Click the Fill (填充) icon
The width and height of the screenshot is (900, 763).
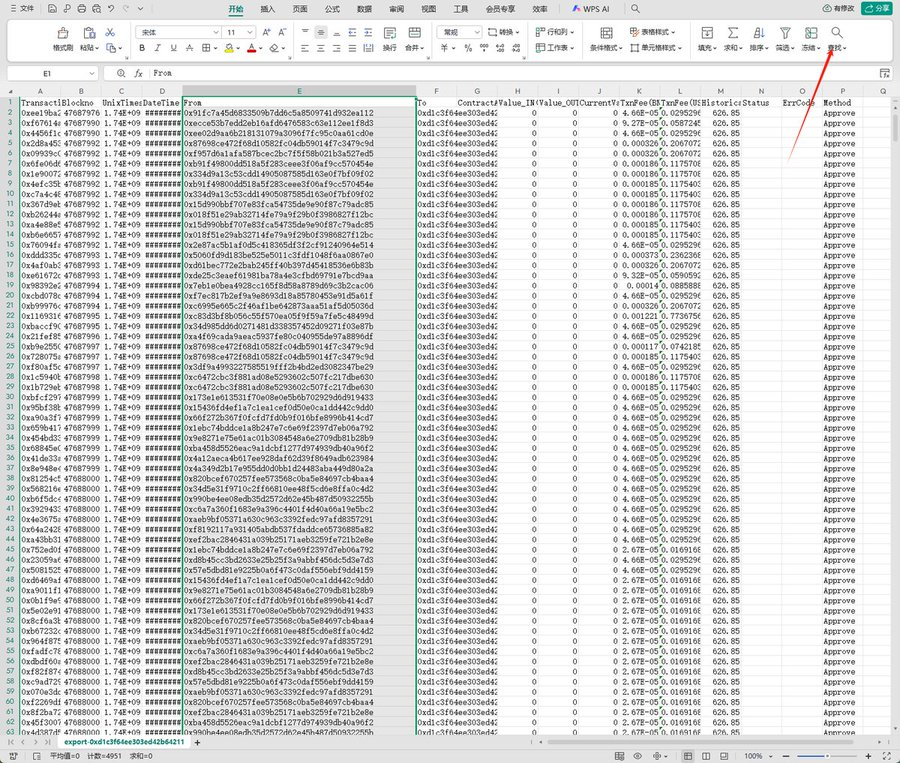click(707, 33)
